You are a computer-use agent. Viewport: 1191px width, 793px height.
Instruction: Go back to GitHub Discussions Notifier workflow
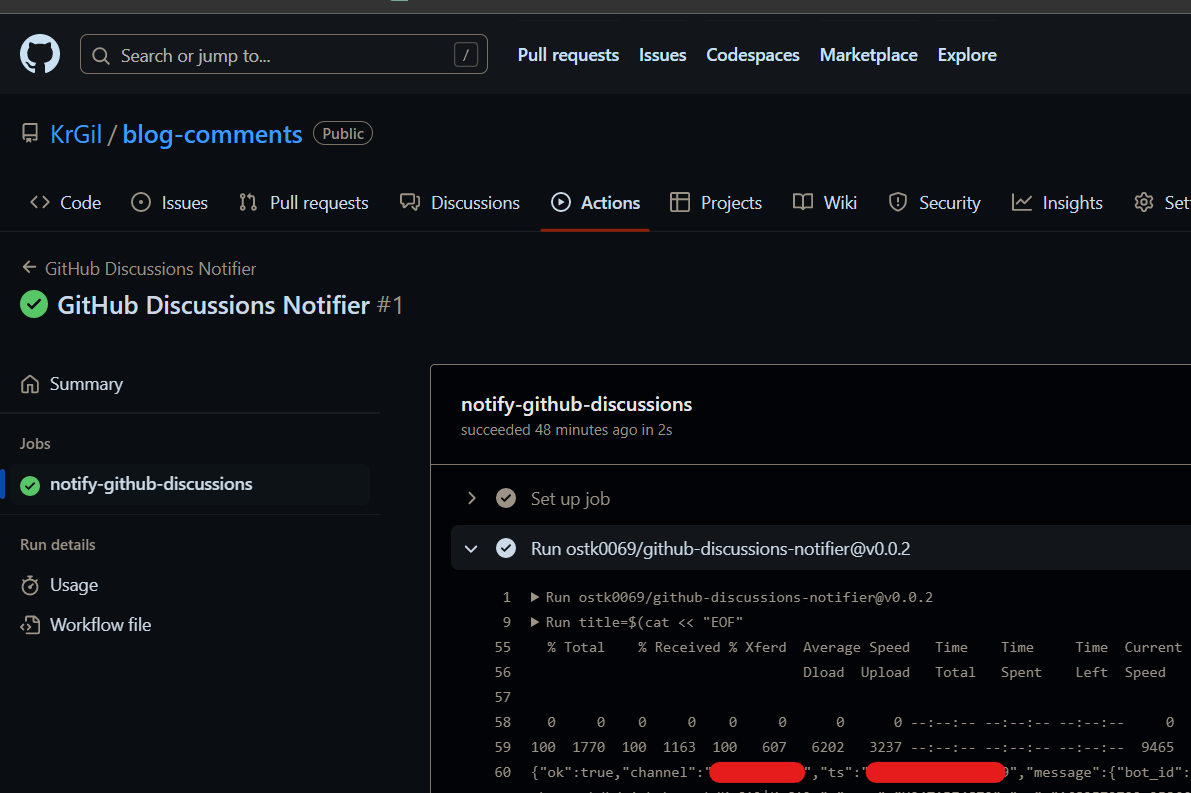click(x=150, y=269)
